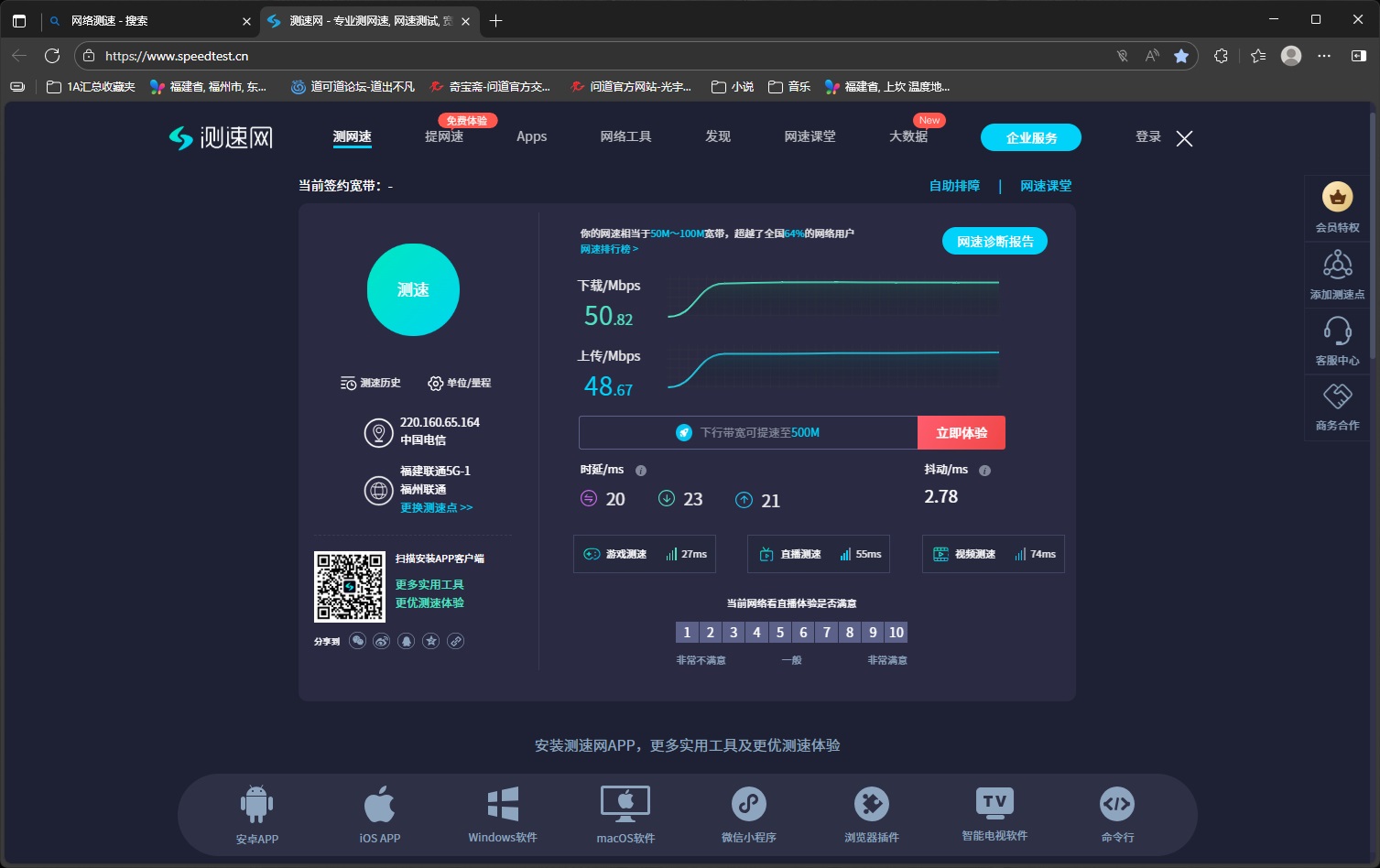Expand the 网速排行榜 ranking link
Viewport: 1380px width, 868px height.
pos(609,249)
